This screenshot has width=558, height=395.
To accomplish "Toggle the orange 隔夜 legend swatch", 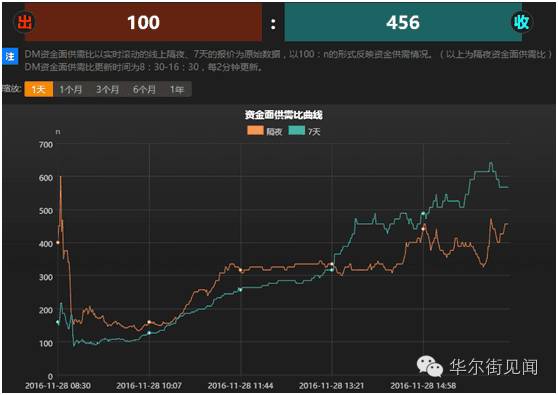I will (x=255, y=131).
